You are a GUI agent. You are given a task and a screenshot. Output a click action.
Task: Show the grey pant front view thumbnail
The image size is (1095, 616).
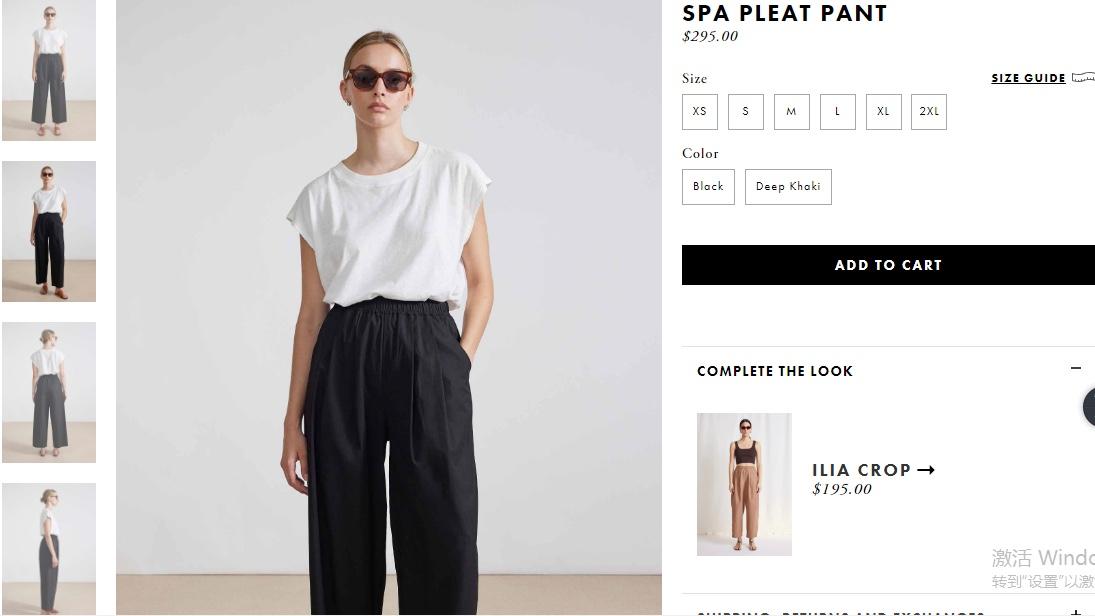[x=49, y=70]
